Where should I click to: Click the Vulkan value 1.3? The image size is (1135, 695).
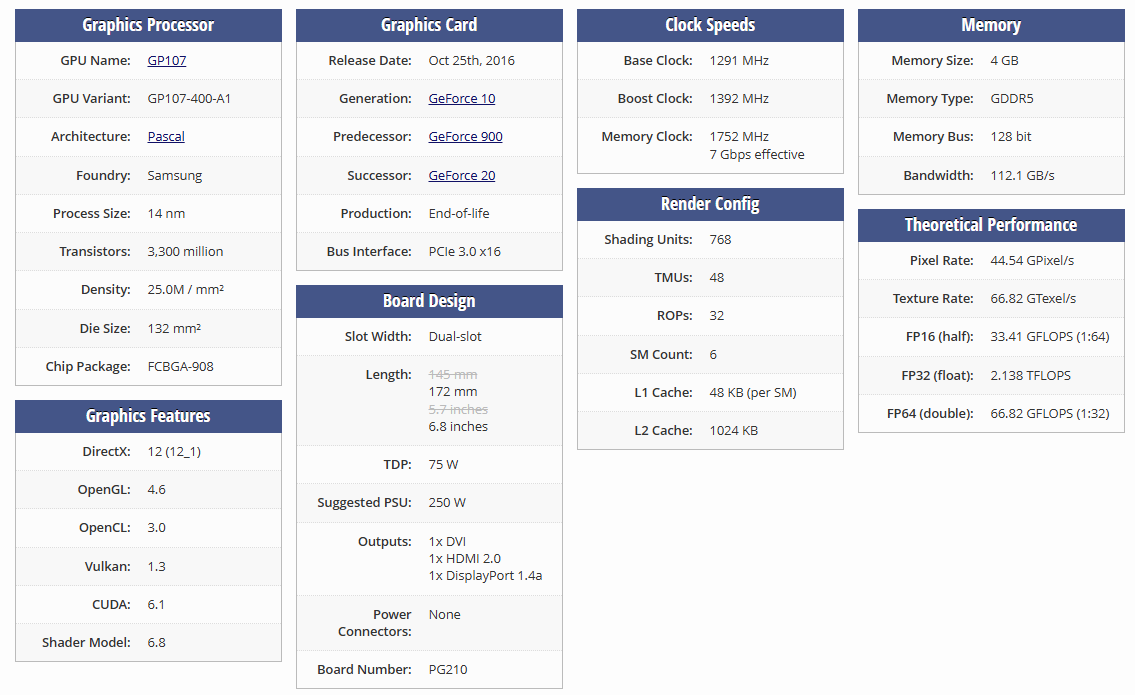[156, 567]
